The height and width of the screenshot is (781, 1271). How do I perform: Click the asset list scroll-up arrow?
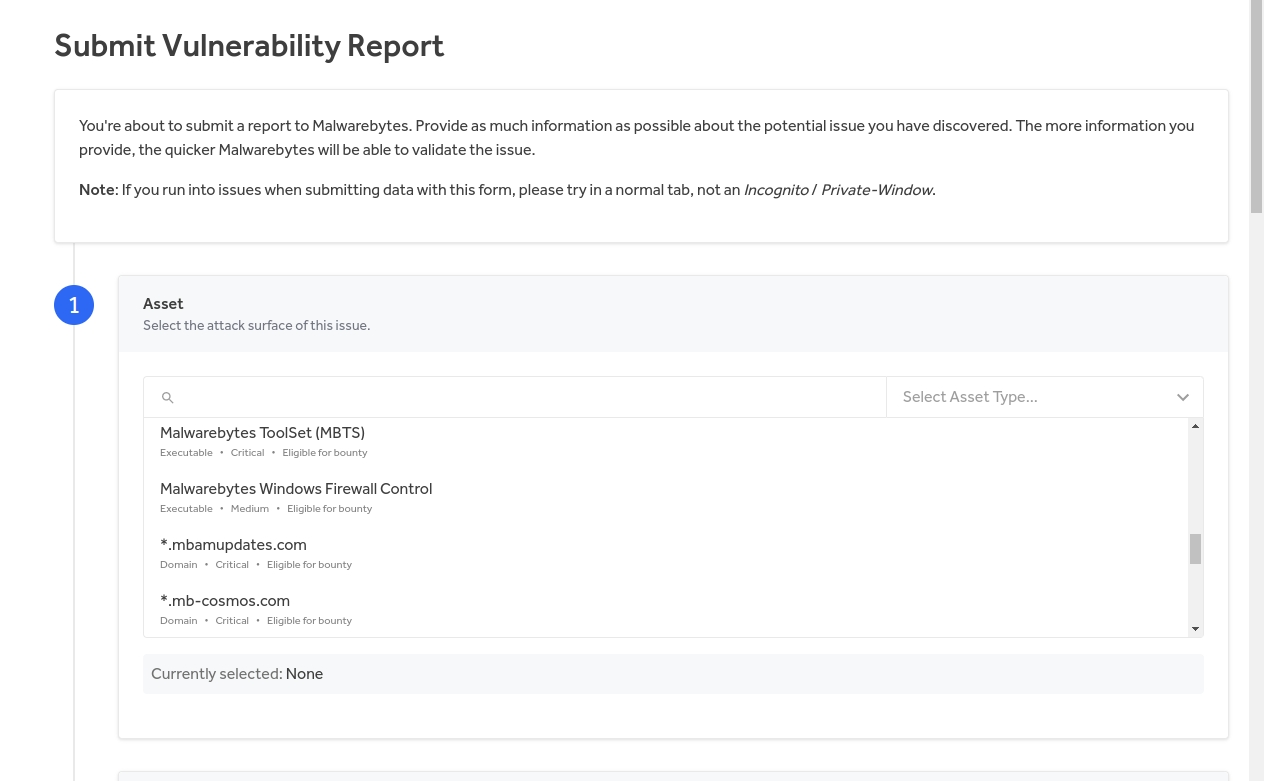[1195, 426]
